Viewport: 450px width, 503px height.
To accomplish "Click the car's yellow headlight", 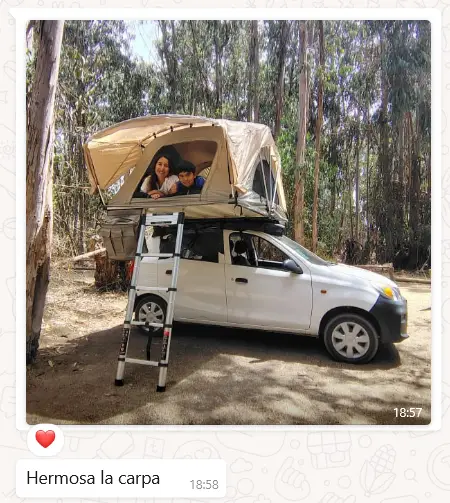I will click(389, 292).
